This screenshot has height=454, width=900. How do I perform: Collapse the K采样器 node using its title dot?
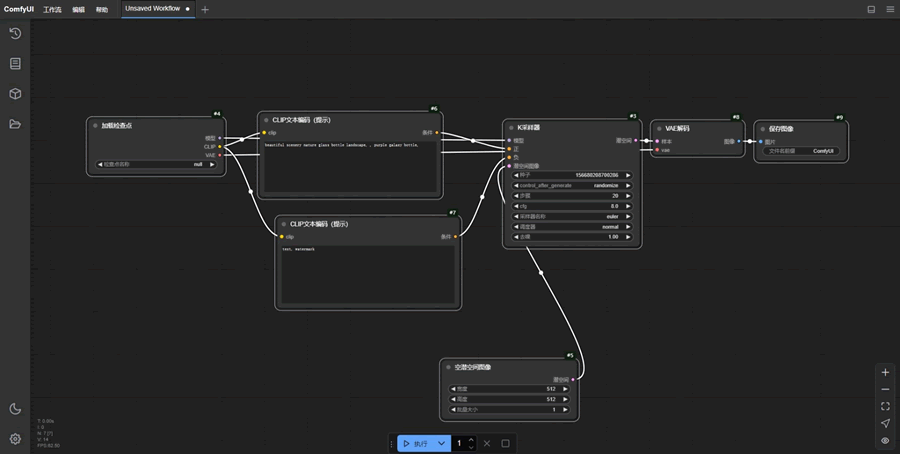pyautogui.click(x=511, y=128)
